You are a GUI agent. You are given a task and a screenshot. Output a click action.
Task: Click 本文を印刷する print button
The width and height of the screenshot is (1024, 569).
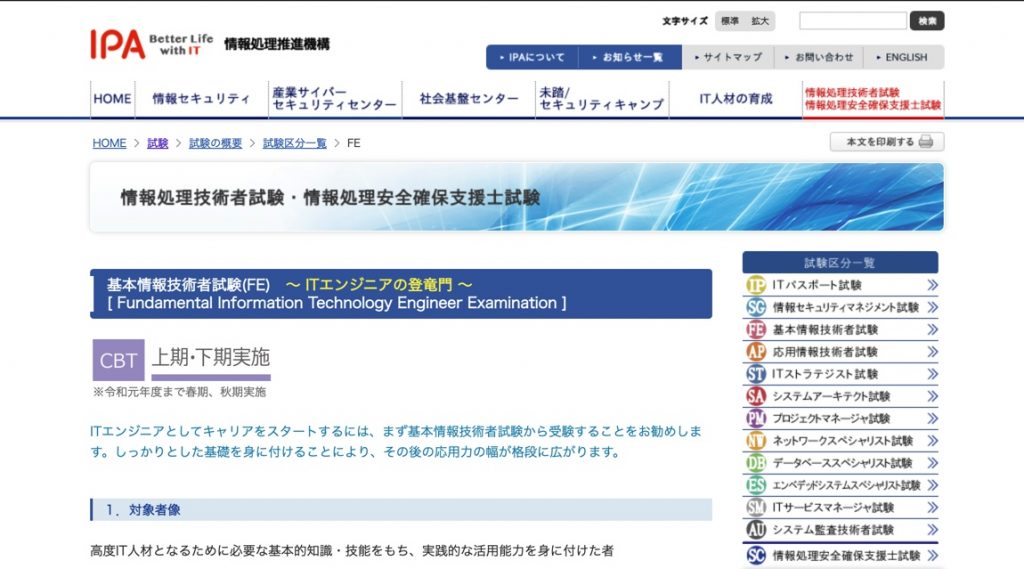click(x=887, y=142)
